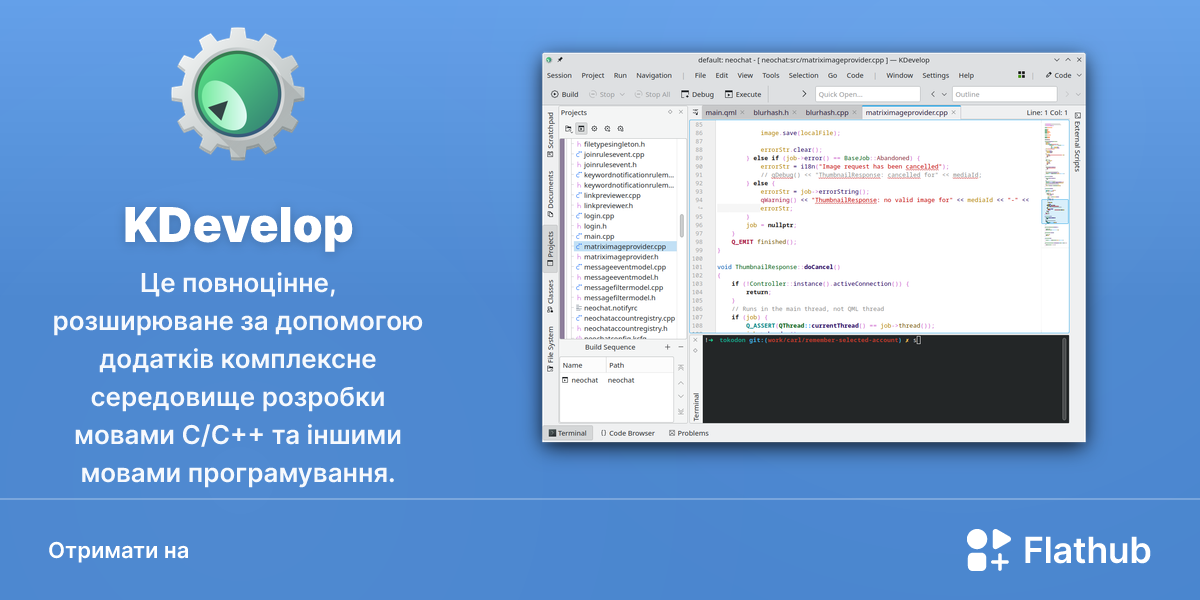Open the Code Browser bottom tab
The height and width of the screenshot is (600, 1200).
pyautogui.click(x=628, y=433)
